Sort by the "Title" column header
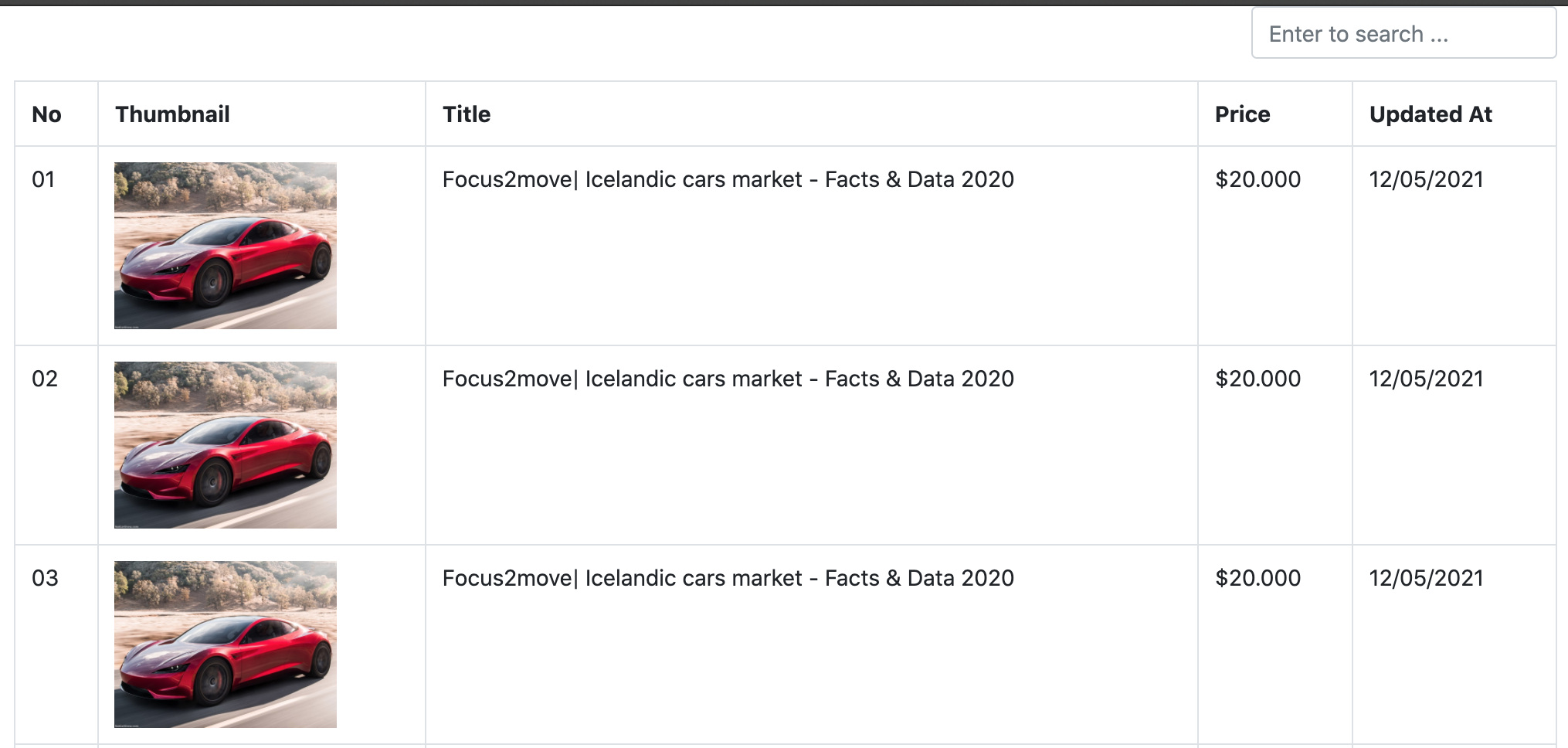1568x748 pixels. [467, 114]
